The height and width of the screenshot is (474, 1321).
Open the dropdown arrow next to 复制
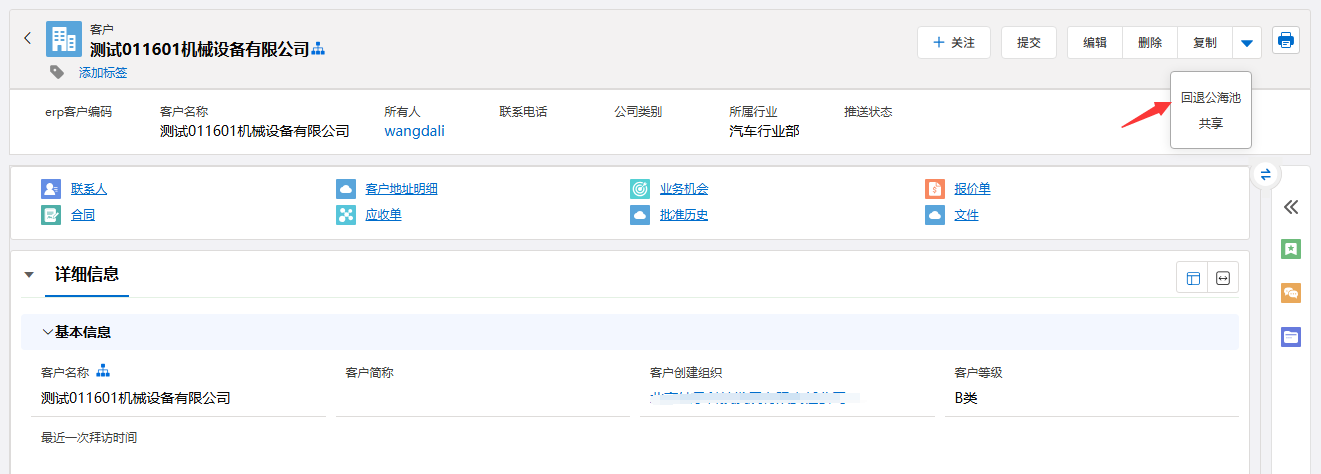1246,43
